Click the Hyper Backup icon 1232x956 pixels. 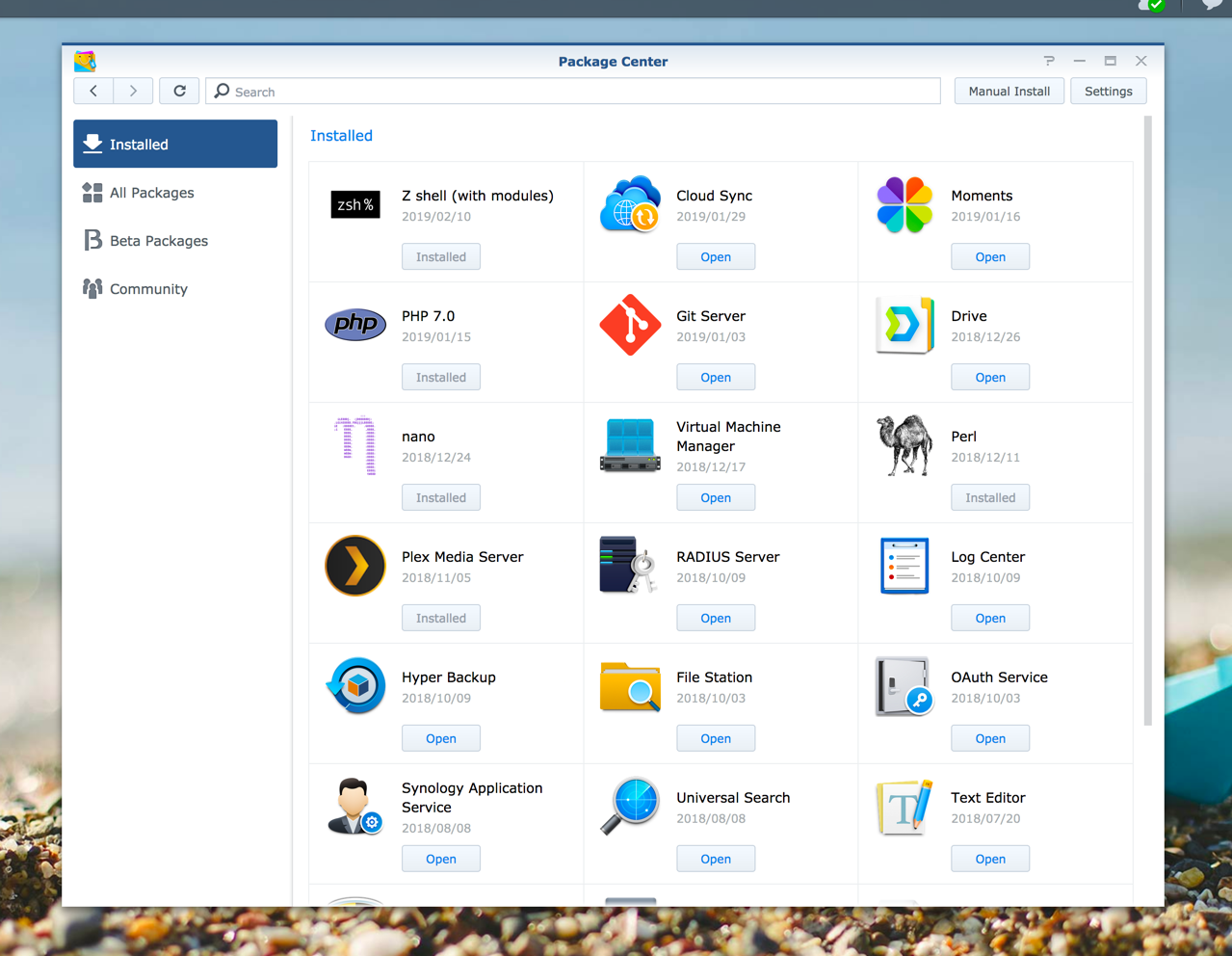pos(354,686)
